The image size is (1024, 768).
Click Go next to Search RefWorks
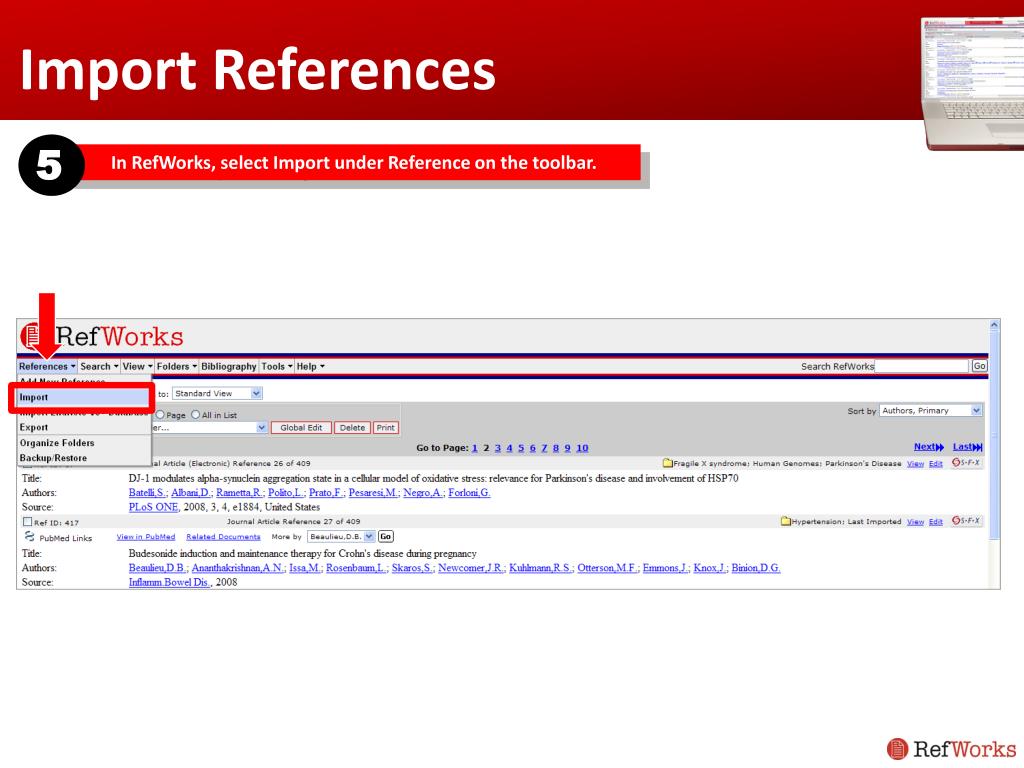click(x=979, y=366)
